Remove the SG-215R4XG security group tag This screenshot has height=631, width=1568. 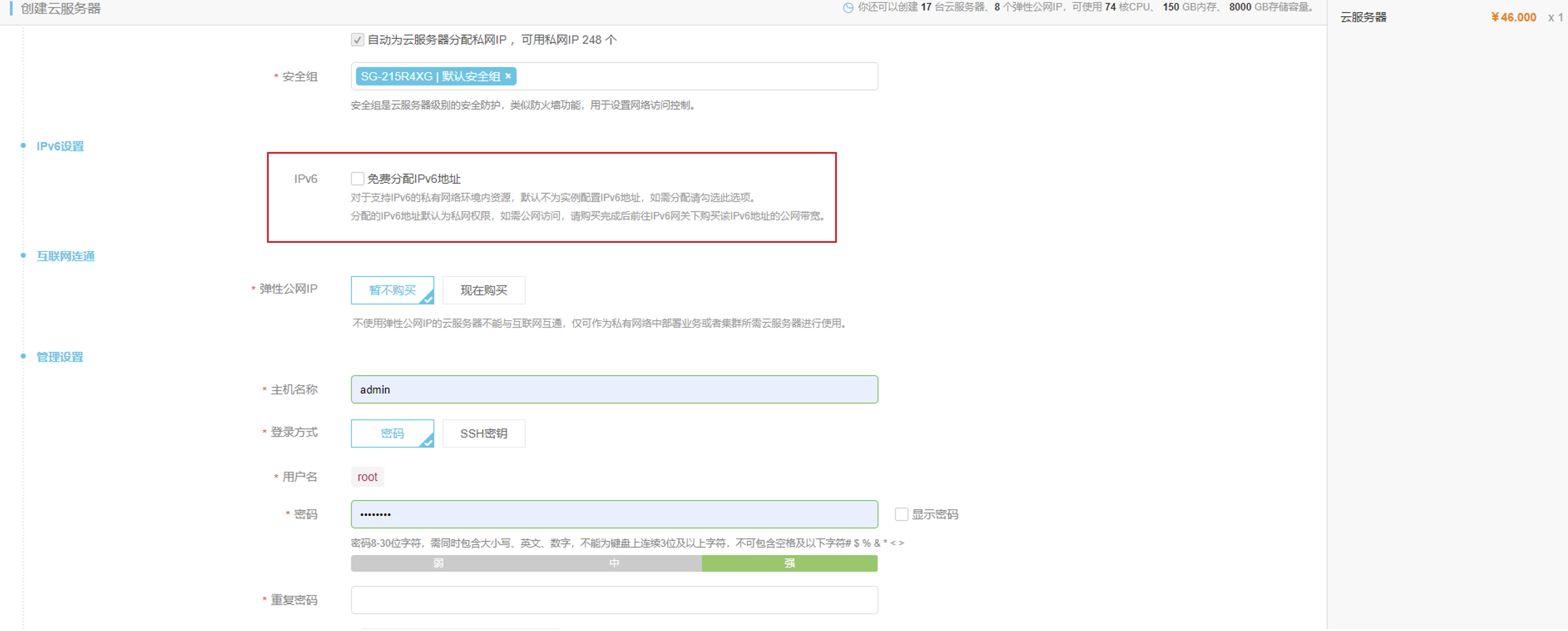pyautogui.click(x=508, y=76)
